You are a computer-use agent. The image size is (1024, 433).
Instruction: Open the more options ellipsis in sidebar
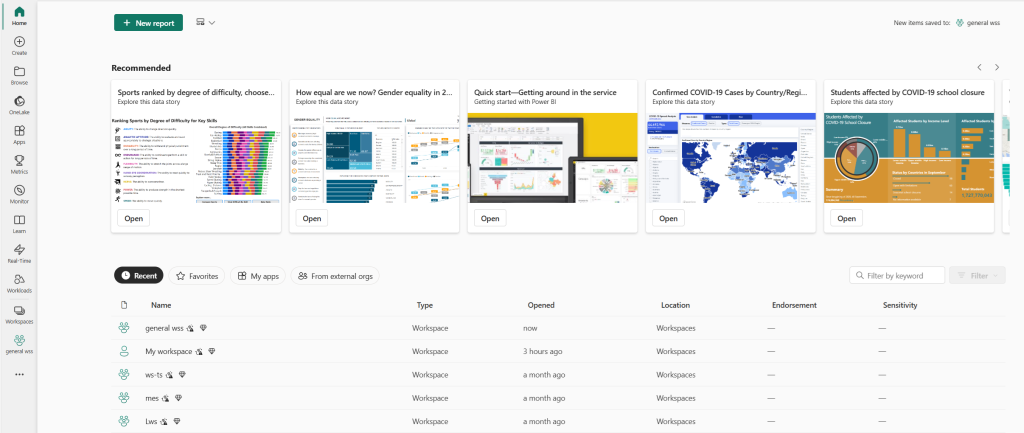coord(19,375)
